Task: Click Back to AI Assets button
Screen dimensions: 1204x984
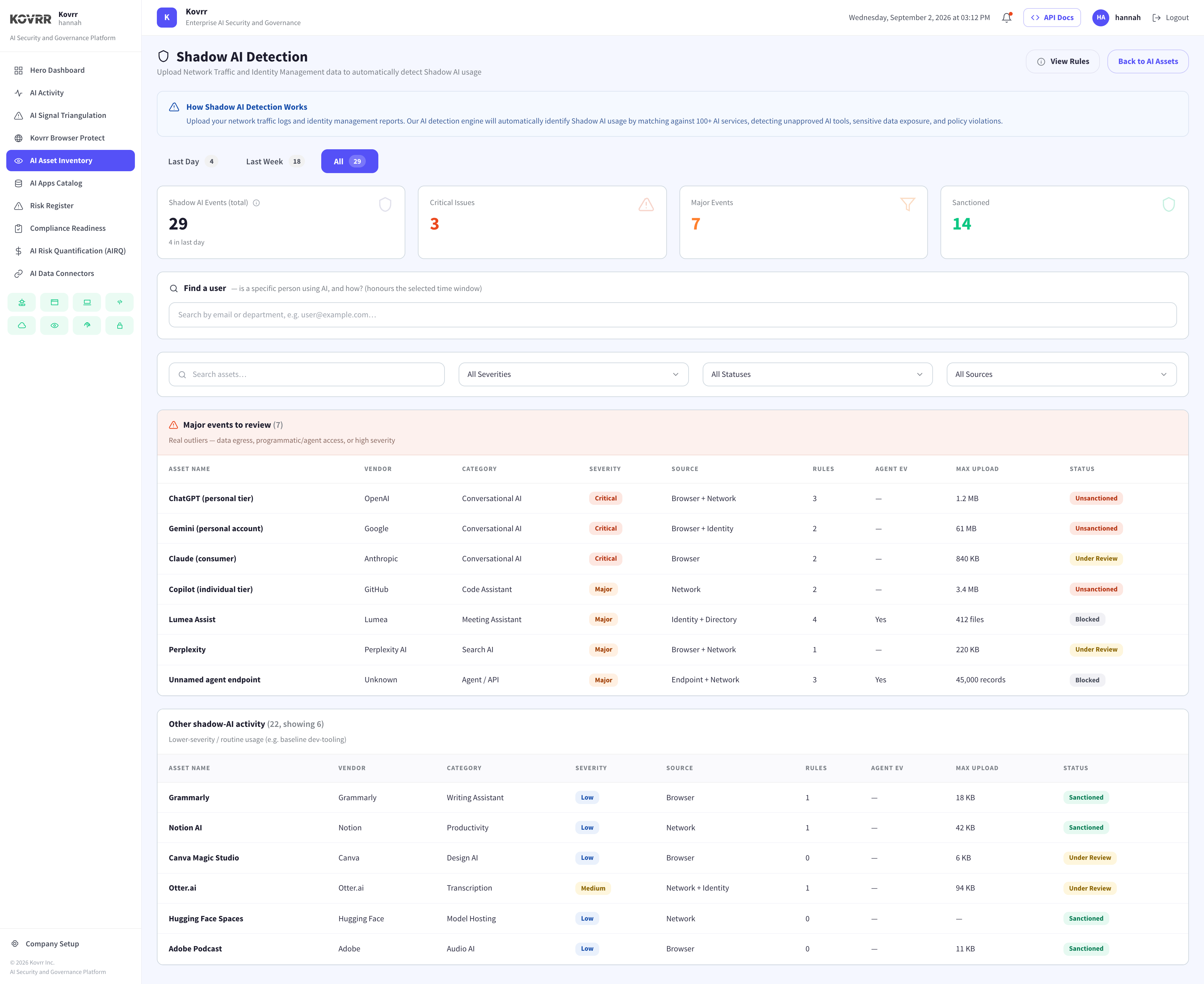Action: click(x=1147, y=61)
